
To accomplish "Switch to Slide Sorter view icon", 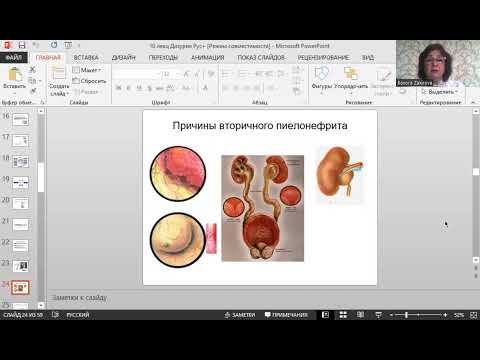I will (x=343, y=315).
